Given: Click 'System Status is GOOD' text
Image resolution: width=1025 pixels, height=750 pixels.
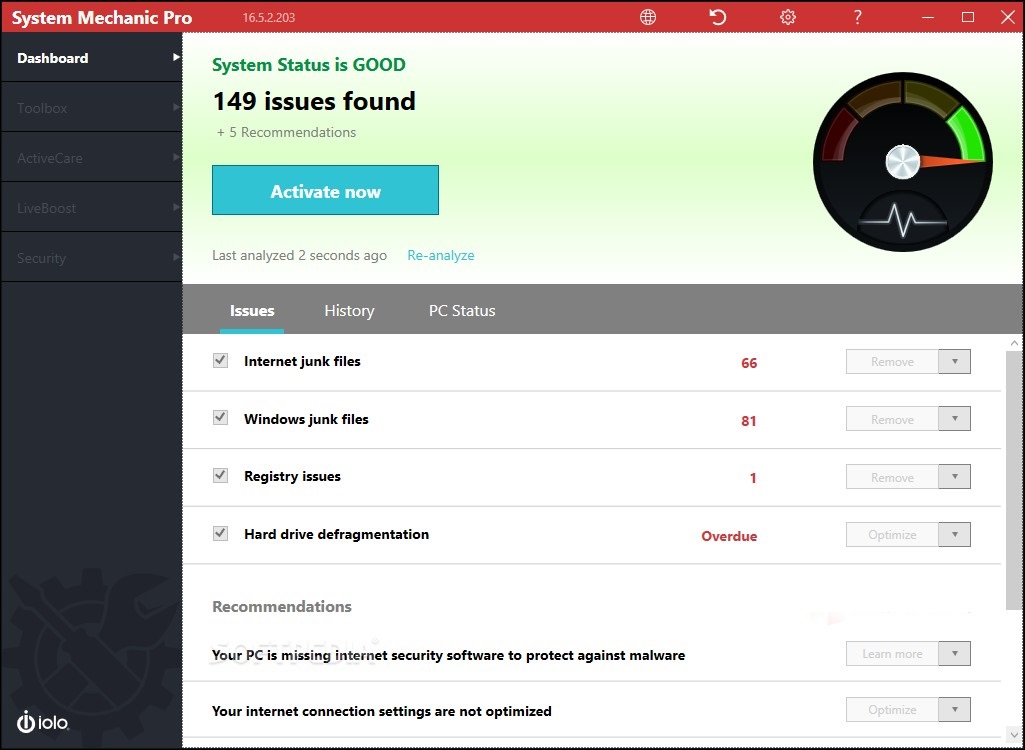Looking at the screenshot, I should [x=309, y=65].
